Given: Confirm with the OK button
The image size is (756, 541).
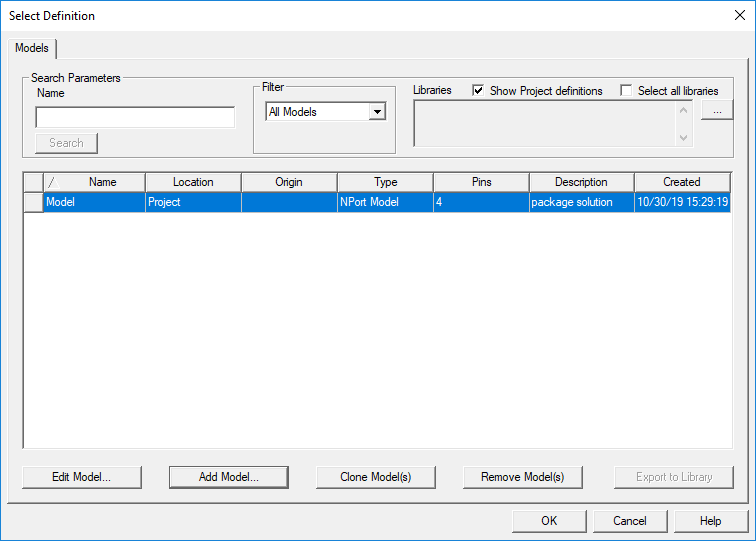Looking at the screenshot, I should tap(549, 521).
